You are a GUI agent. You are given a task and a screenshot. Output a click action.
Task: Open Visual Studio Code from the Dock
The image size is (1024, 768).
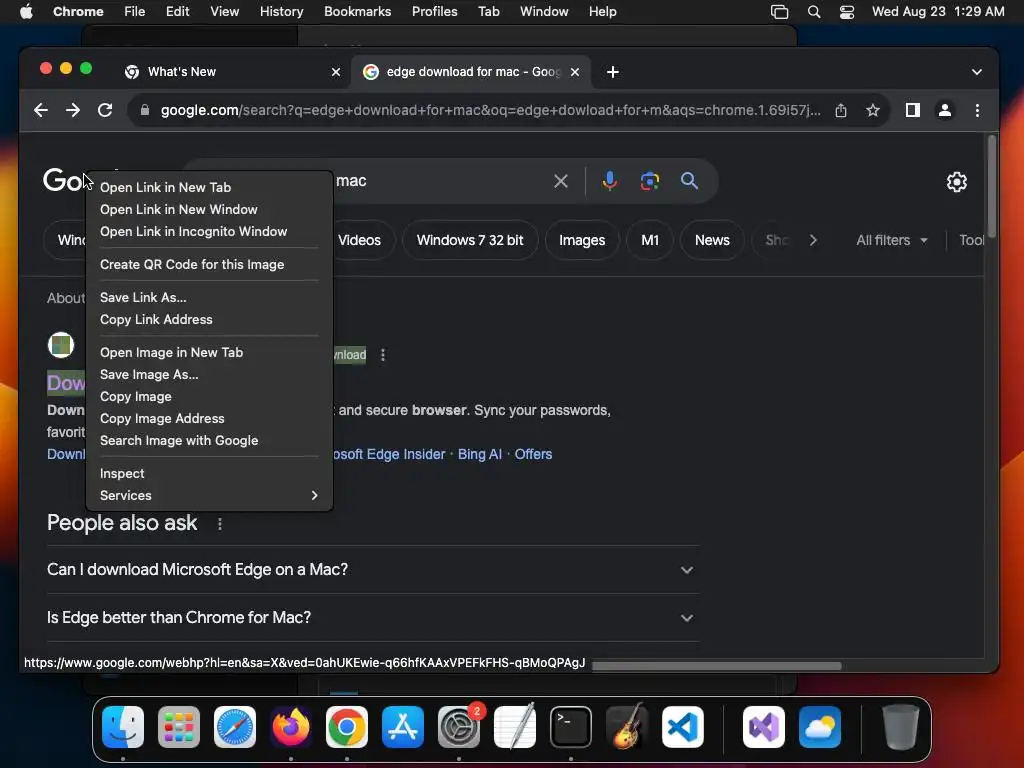click(x=682, y=727)
